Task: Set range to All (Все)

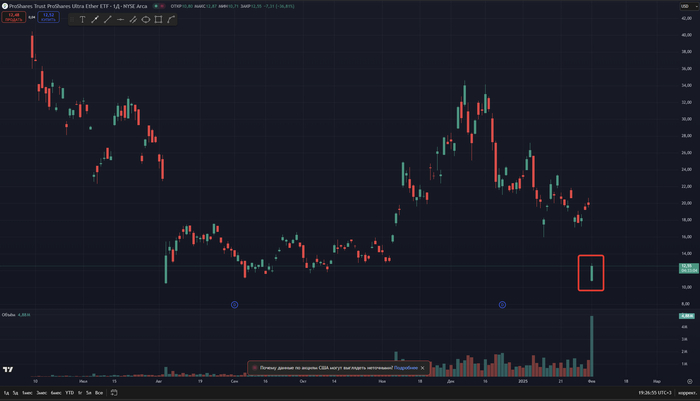Action: coord(99,393)
